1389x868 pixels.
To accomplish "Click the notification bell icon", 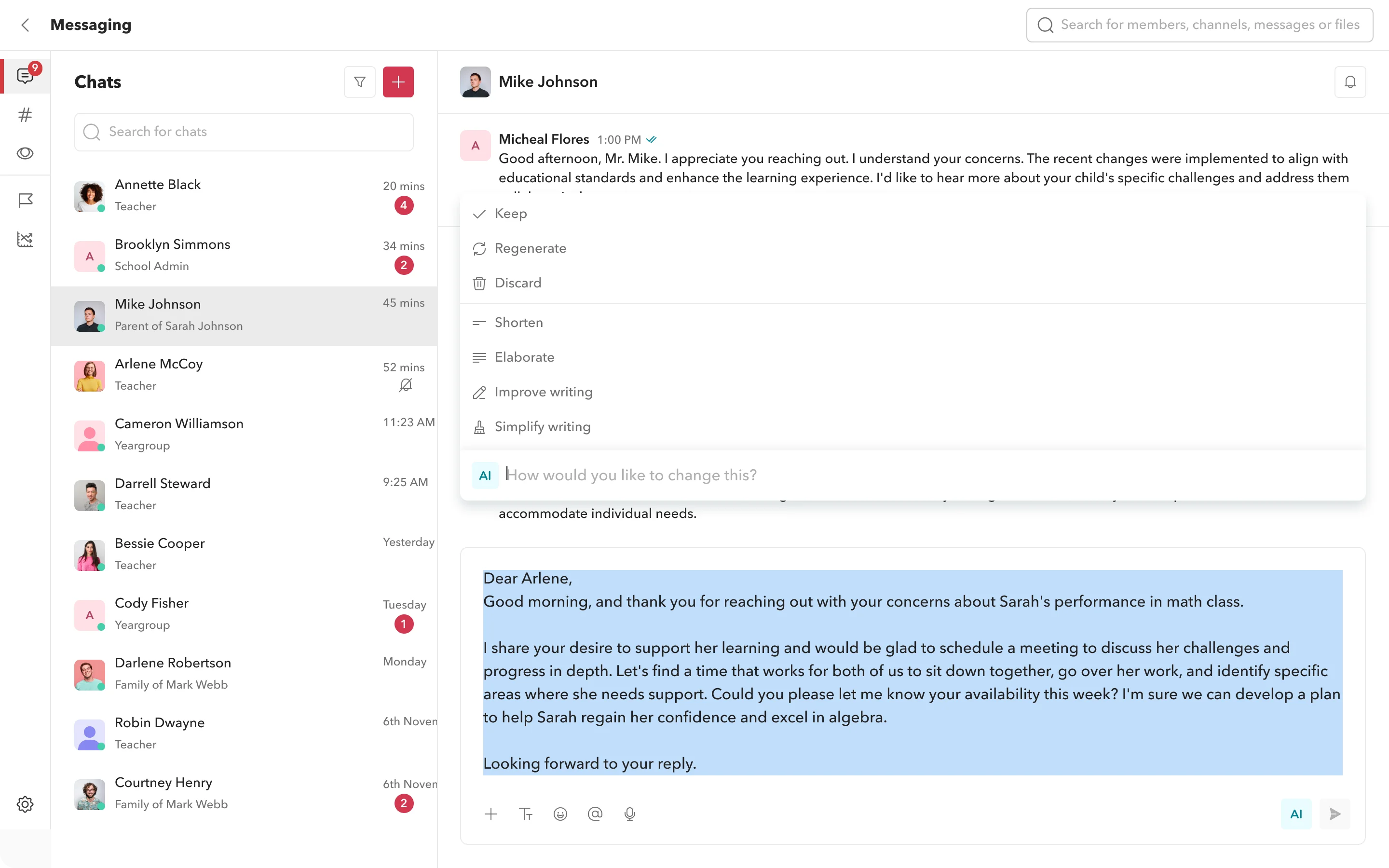I will 1350,82.
